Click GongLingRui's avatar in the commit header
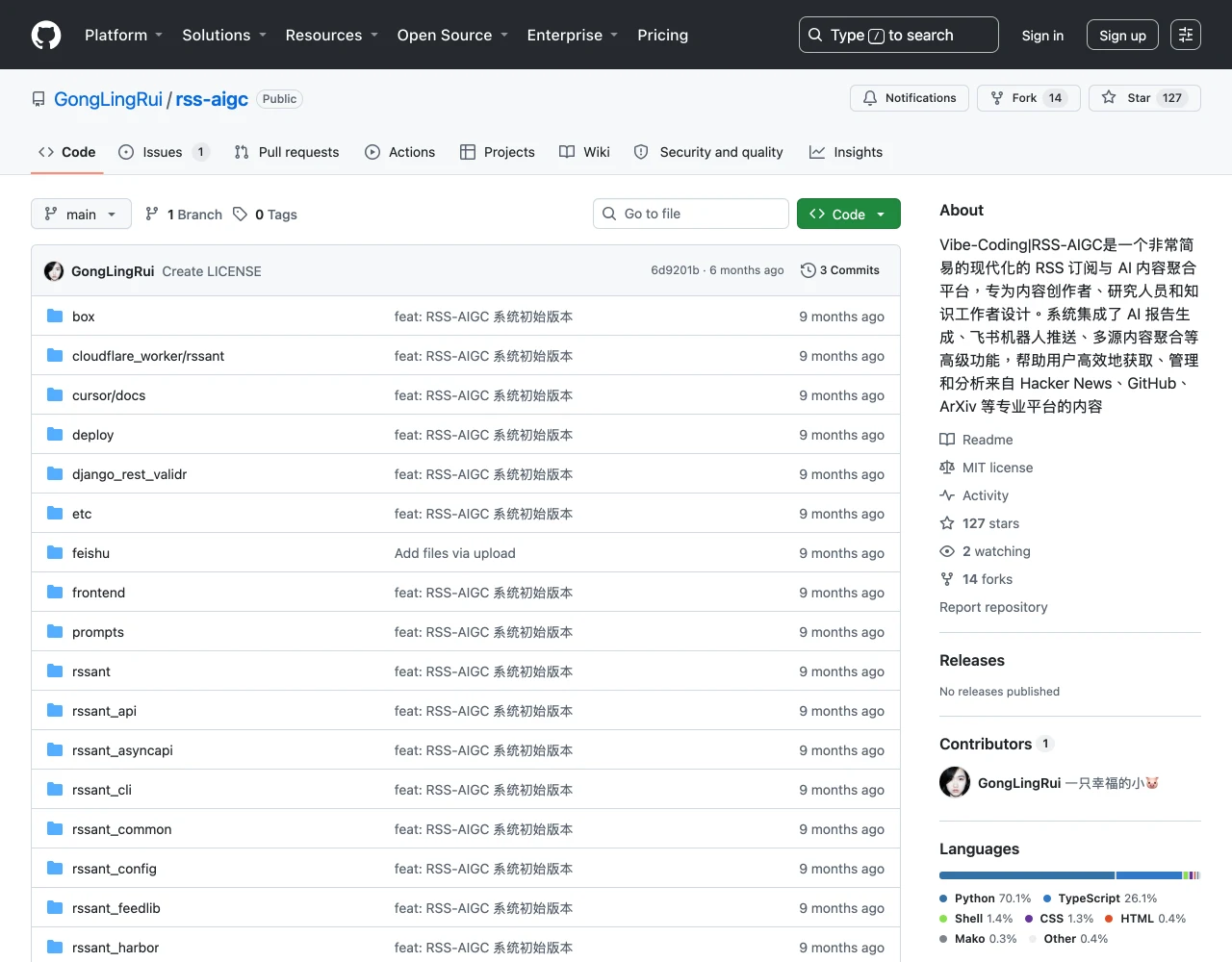Screen dimensions: 1232x962 54,271
